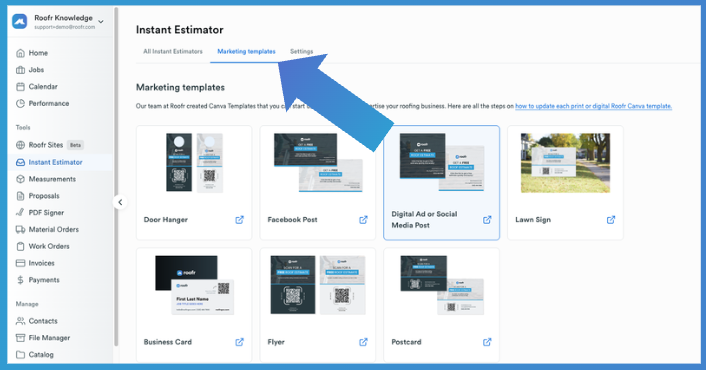Open Digital Ad external link icon

(x=487, y=220)
